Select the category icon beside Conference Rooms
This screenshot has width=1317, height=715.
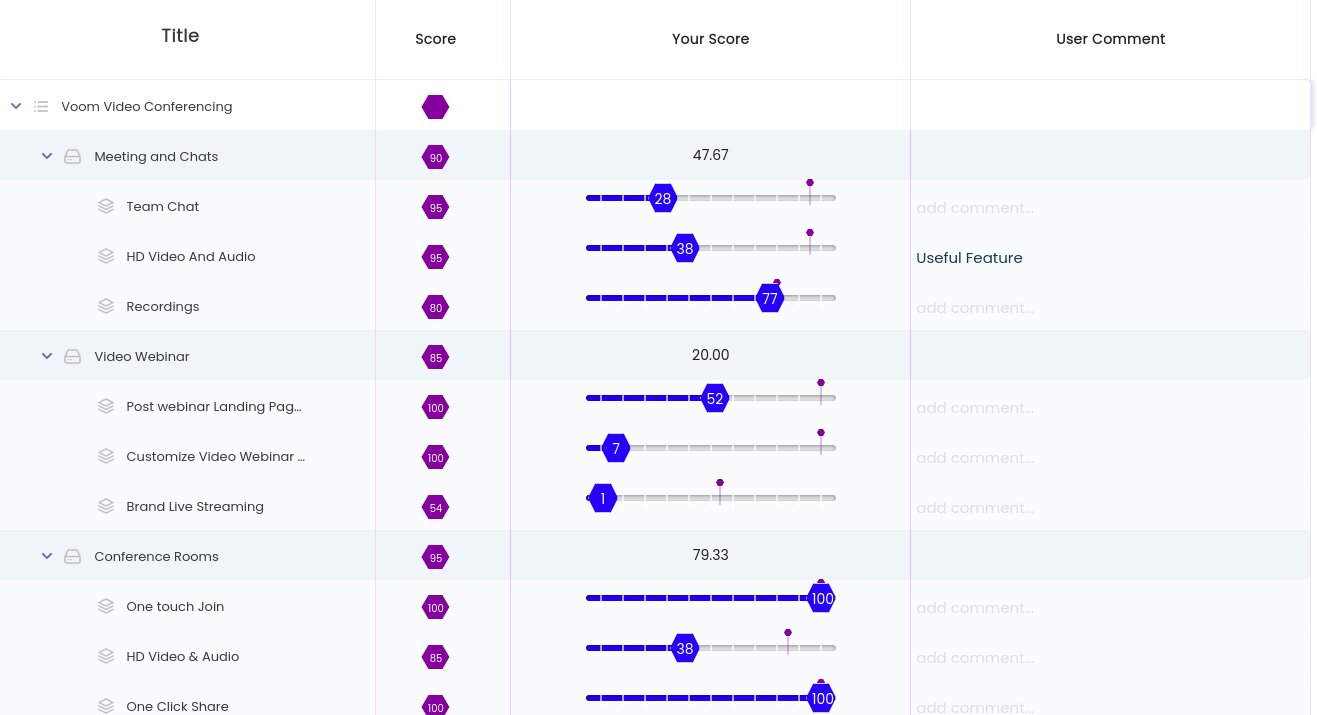point(72,556)
